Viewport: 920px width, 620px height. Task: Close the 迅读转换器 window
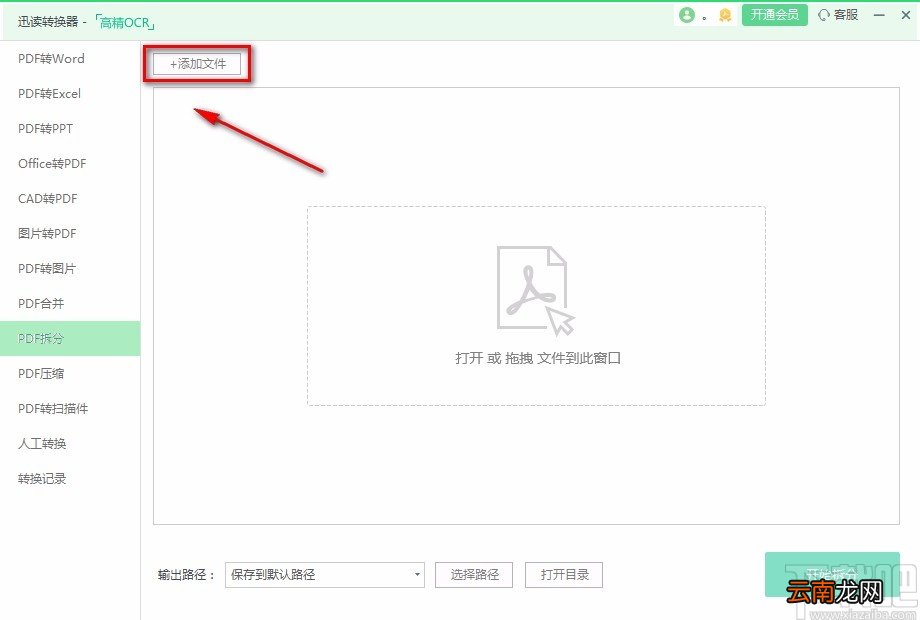coord(905,15)
